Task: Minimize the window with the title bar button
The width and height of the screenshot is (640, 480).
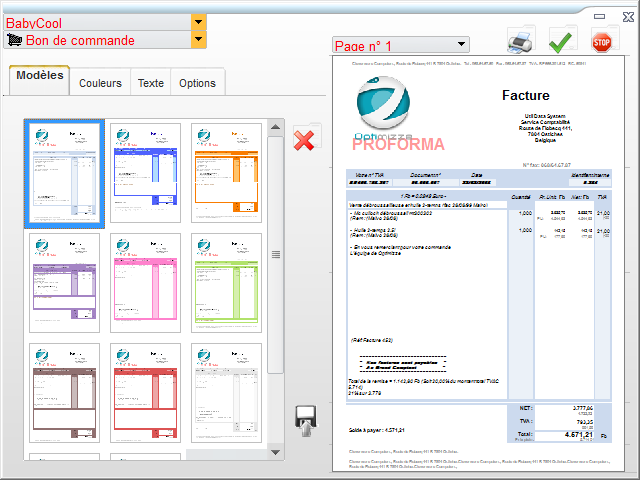Action: pyautogui.click(x=599, y=15)
